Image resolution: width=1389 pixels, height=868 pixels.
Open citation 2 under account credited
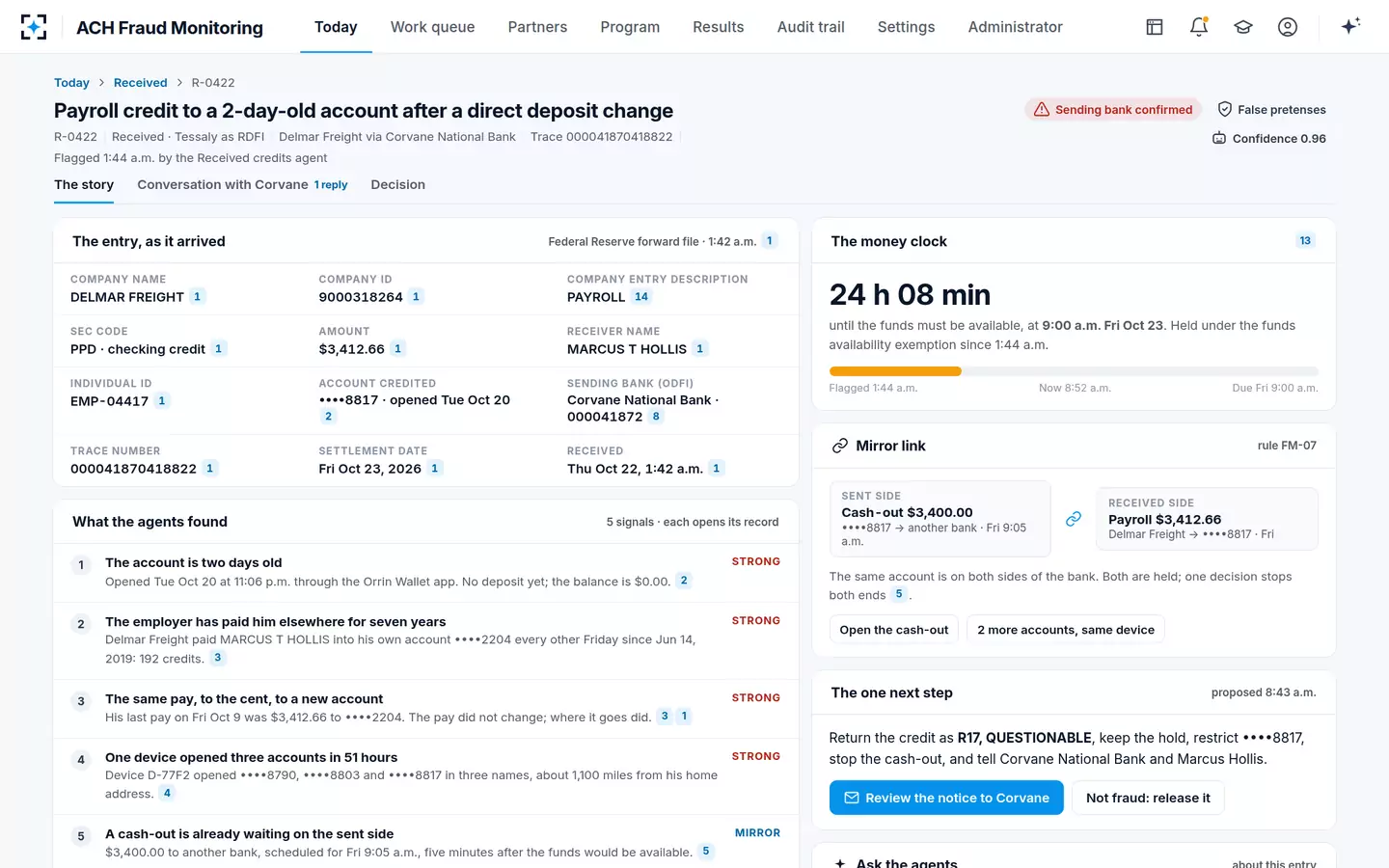pyautogui.click(x=328, y=417)
